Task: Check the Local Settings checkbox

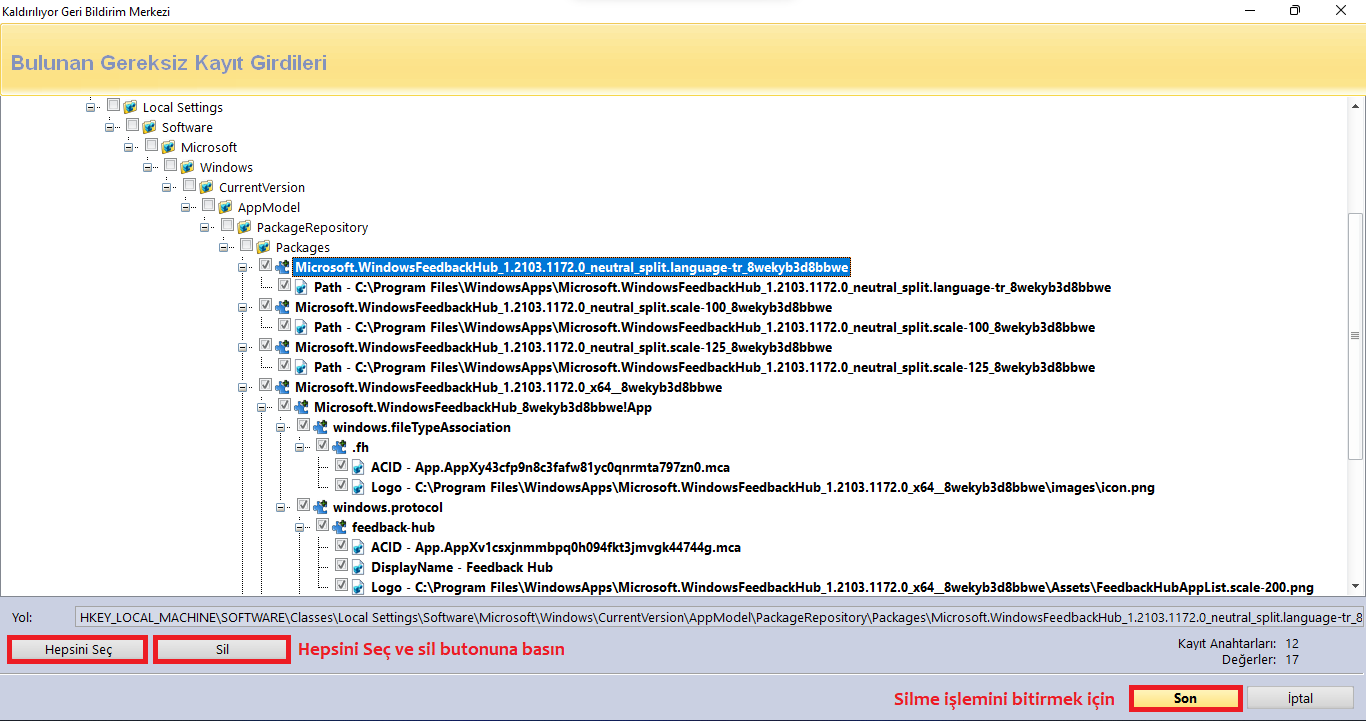Action: (113, 106)
